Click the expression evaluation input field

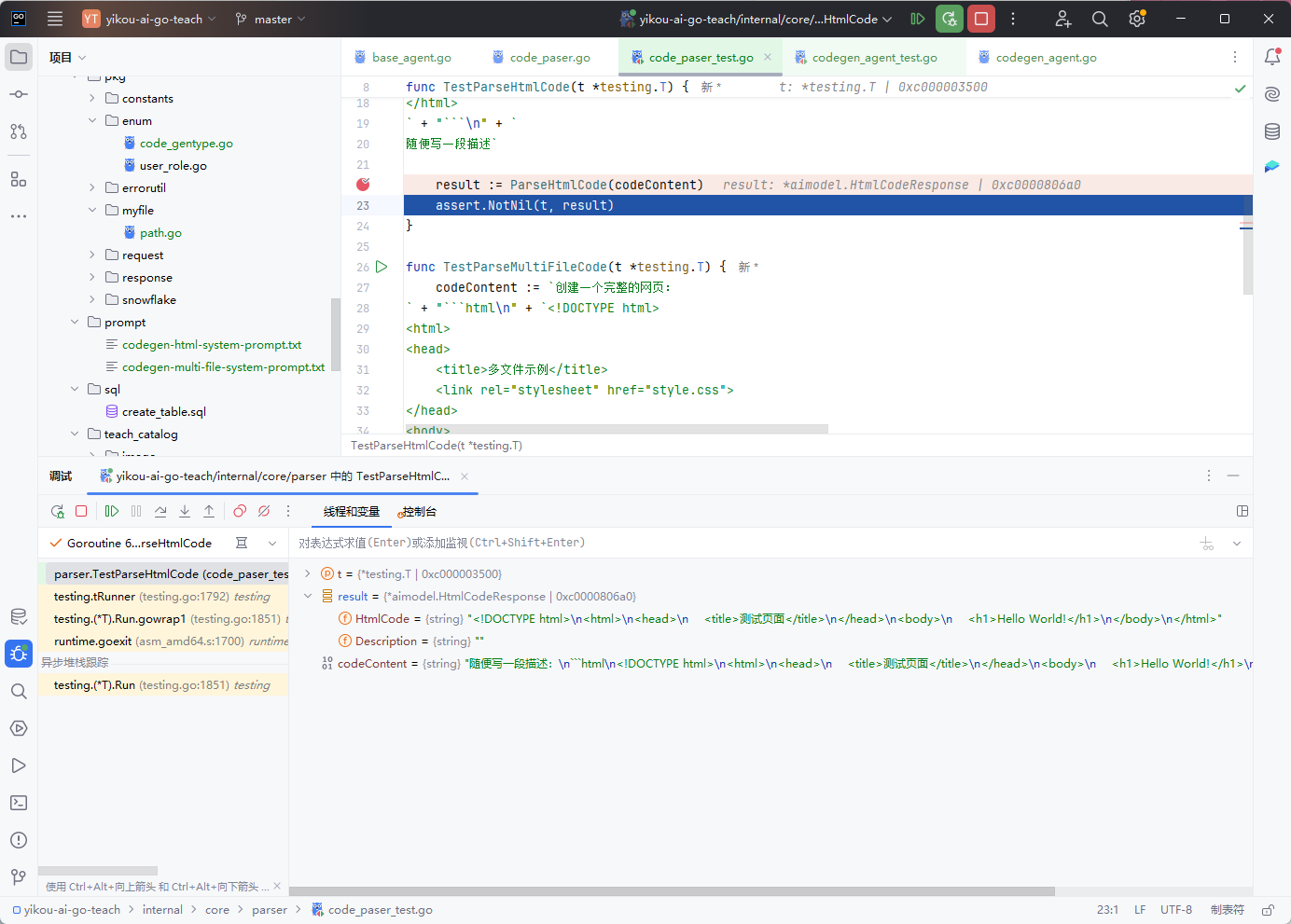coord(742,543)
